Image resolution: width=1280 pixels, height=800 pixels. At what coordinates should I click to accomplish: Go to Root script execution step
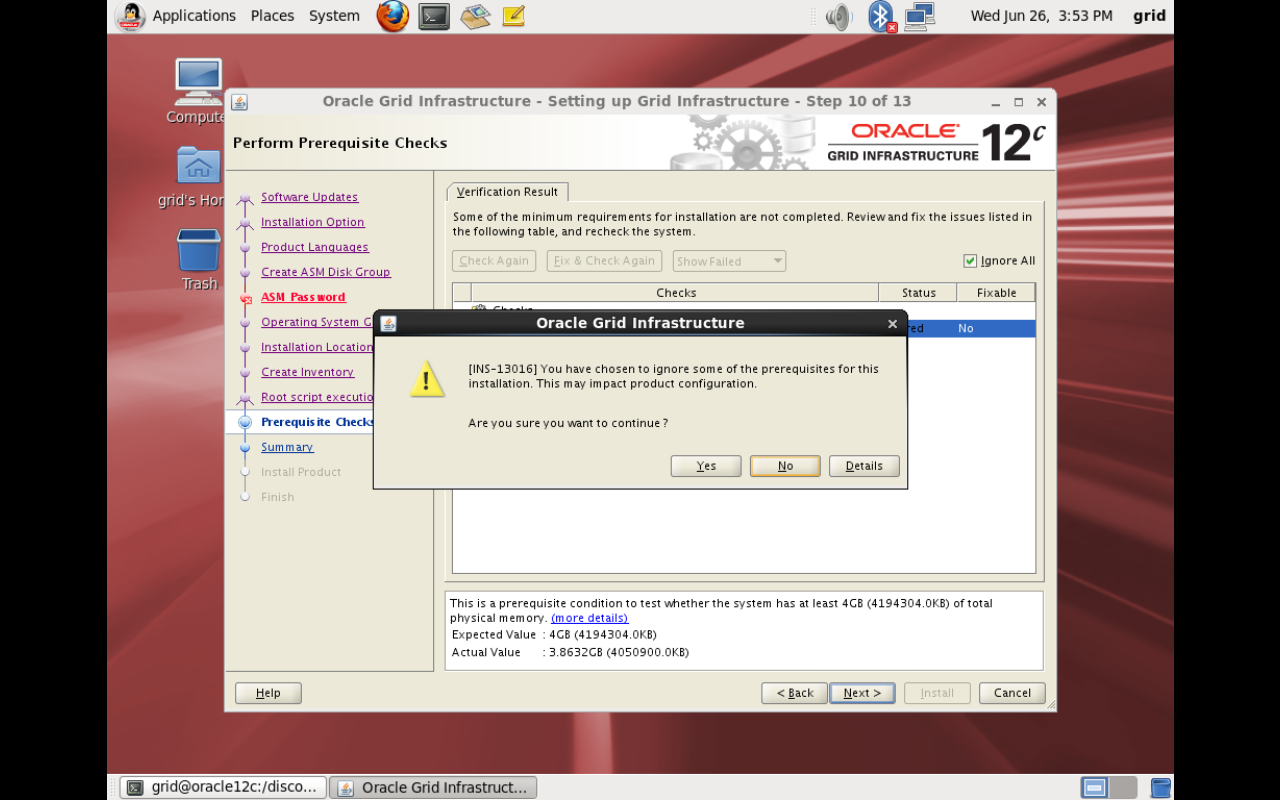pos(317,397)
